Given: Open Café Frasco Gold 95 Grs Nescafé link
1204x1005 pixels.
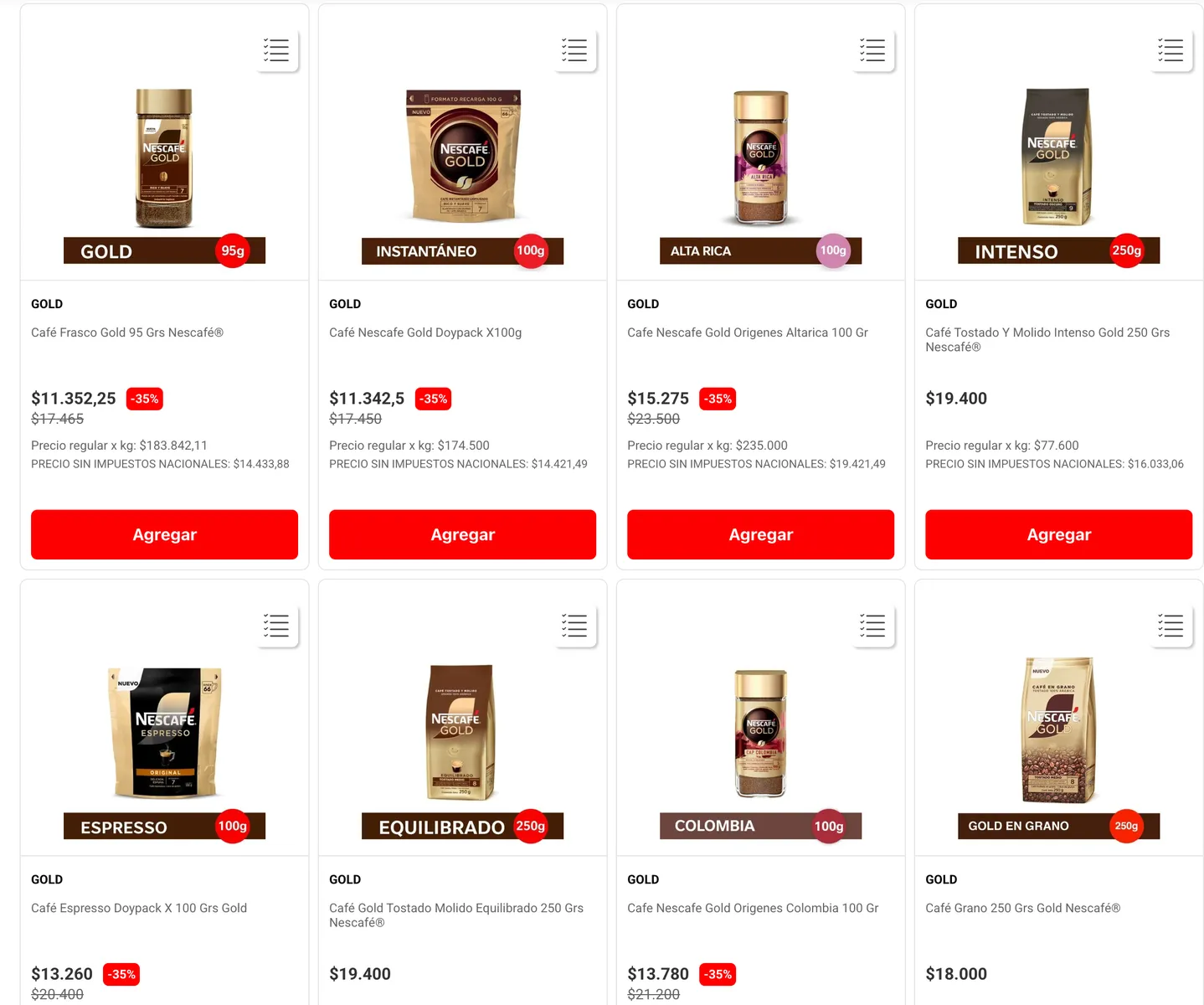Looking at the screenshot, I should point(127,332).
